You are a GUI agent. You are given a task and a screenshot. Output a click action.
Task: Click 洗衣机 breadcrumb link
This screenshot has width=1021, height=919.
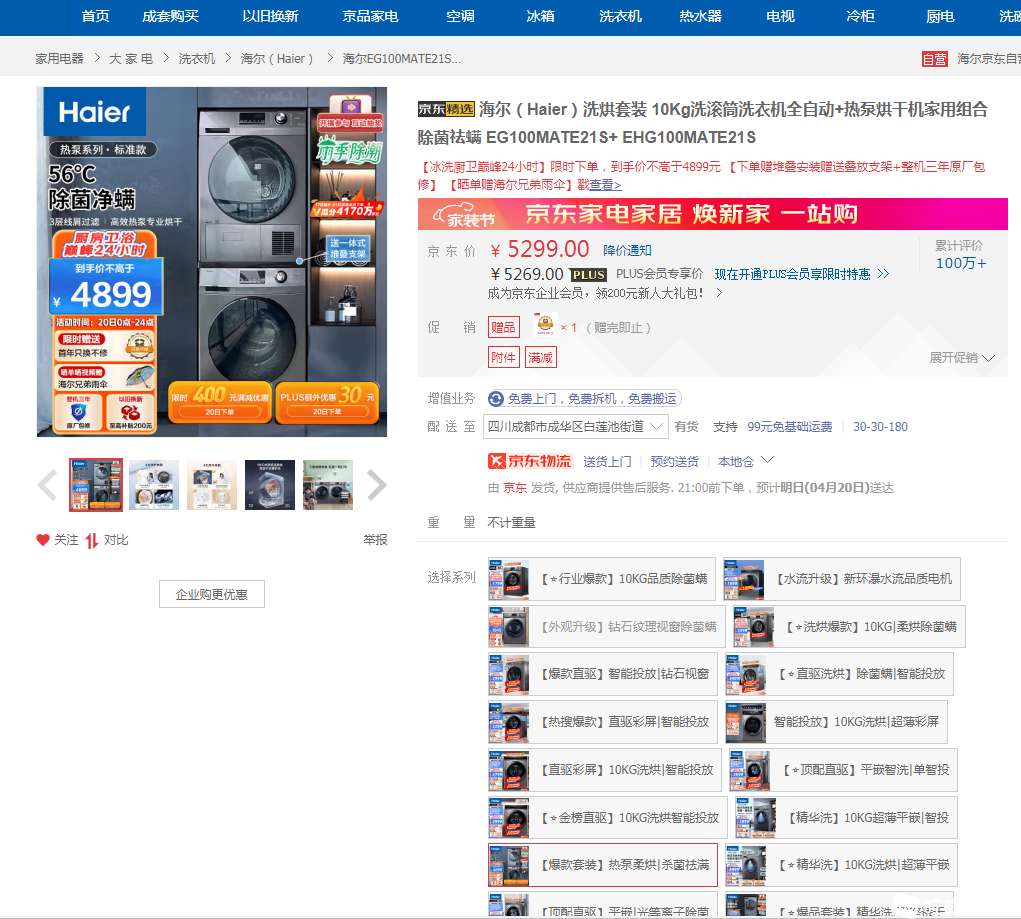point(197,59)
